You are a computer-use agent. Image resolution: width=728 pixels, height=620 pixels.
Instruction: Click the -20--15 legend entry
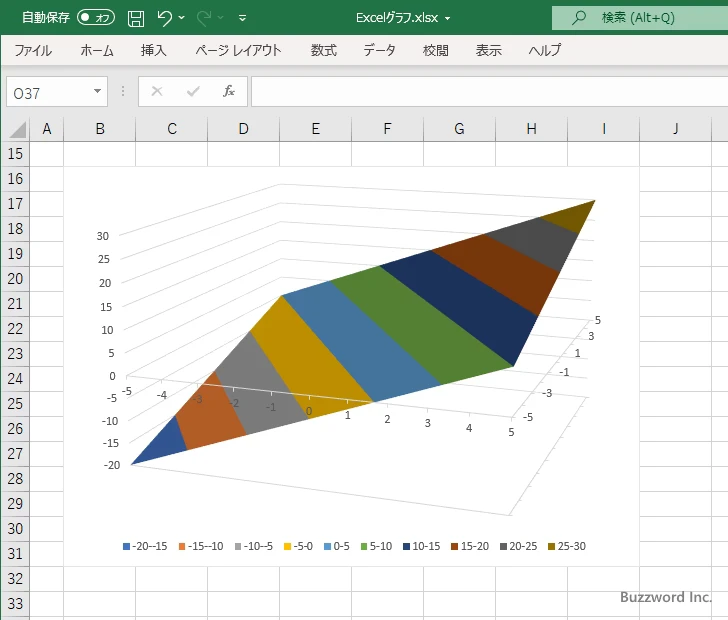(x=145, y=546)
